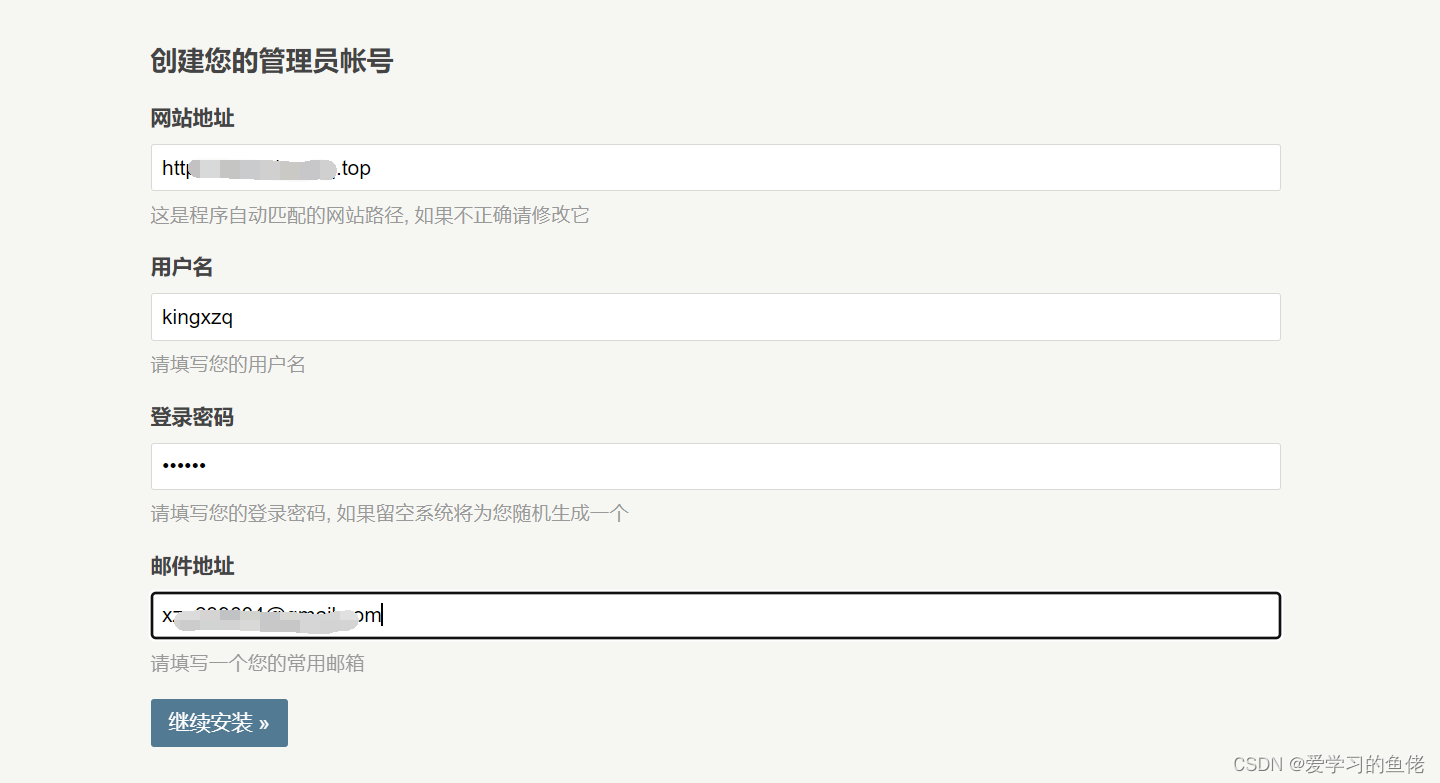The width and height of the screenshot is (1440, 783).
Task: Click the blurred part of the website URL
Action: (x=263, y=168)
